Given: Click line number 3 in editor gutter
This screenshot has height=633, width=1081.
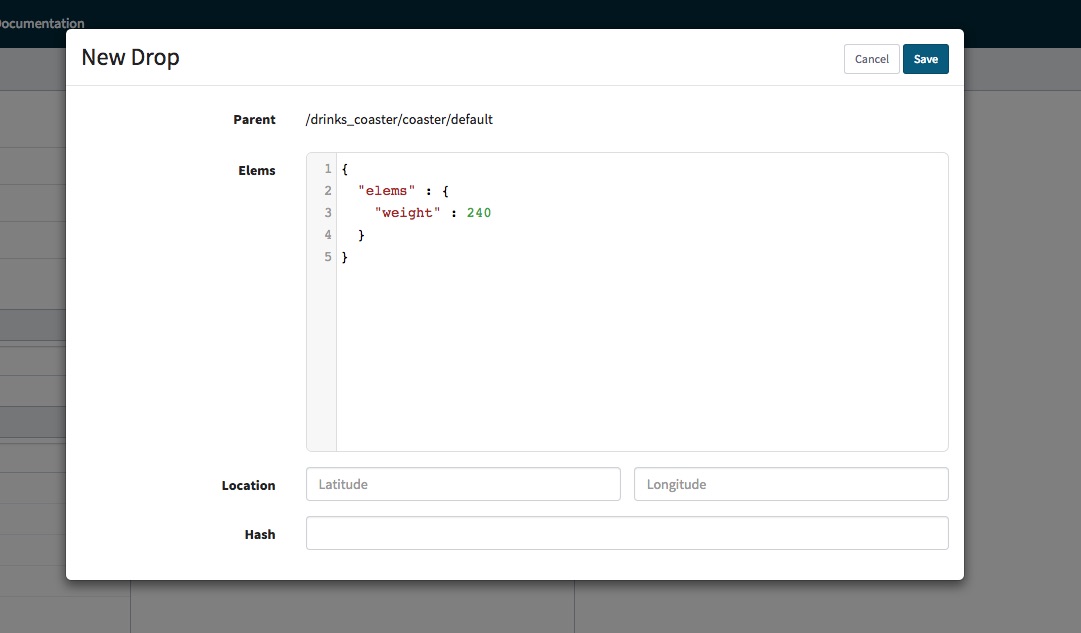Looking at the screenshot, I should 327,213.
